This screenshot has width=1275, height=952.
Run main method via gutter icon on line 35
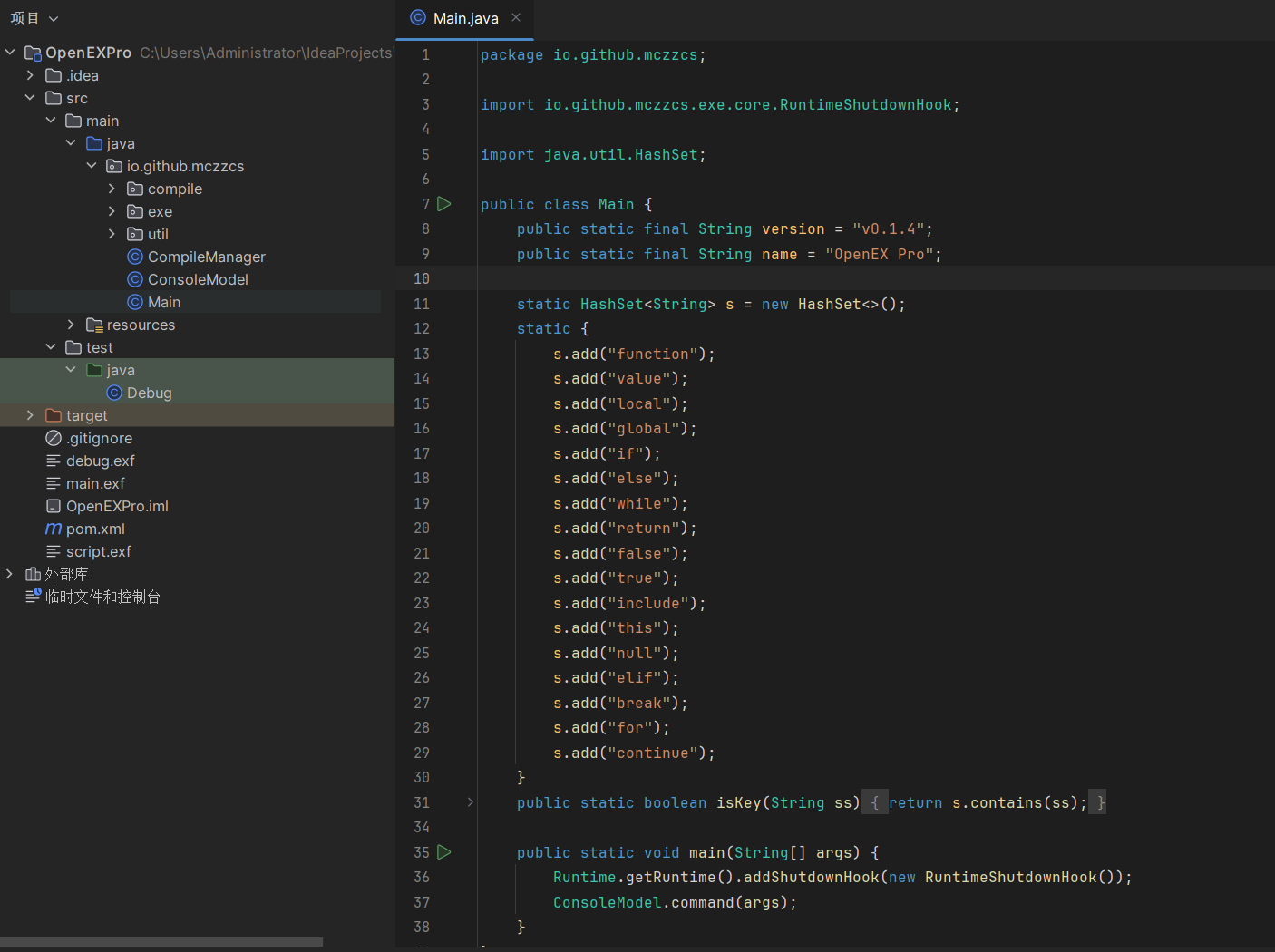(x=444, y=852)
